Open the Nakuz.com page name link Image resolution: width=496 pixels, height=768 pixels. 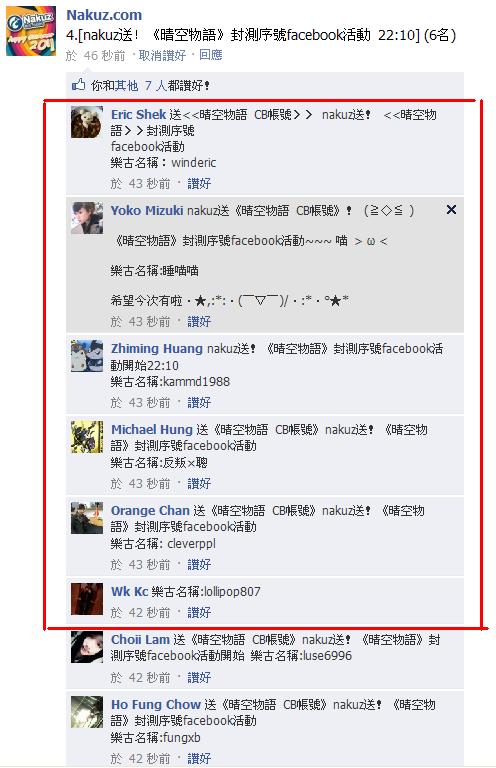104,15
